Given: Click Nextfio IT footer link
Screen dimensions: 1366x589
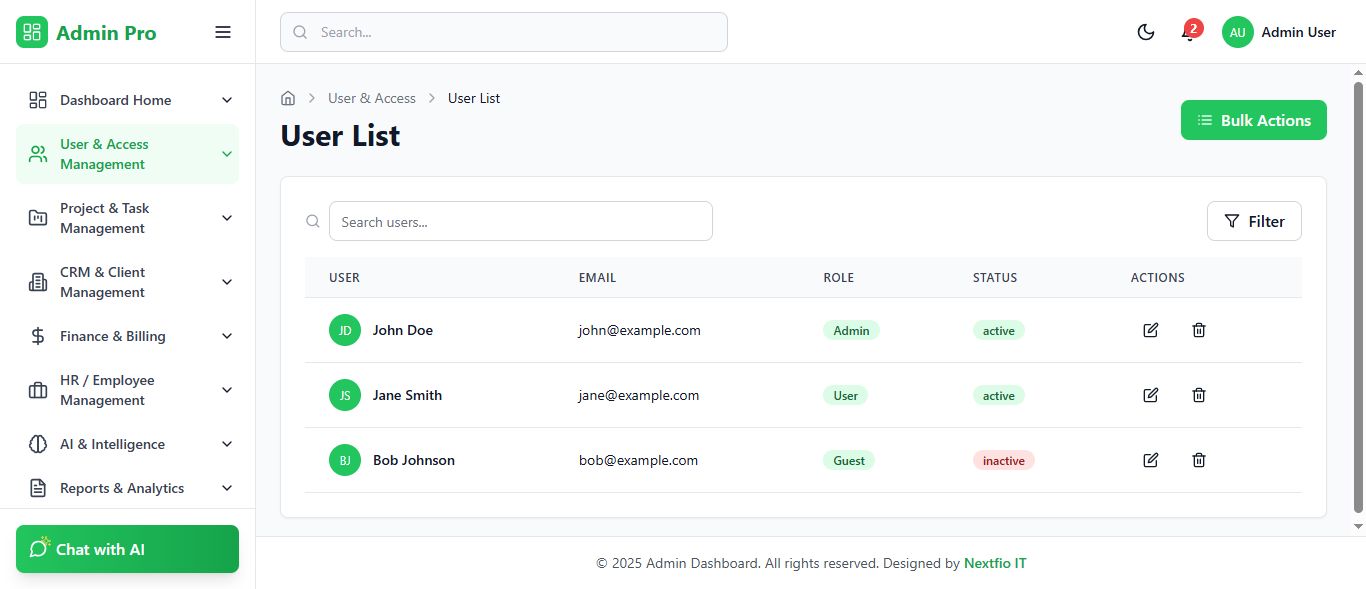Looking at the screenshot, I should (x=995, y=563).
